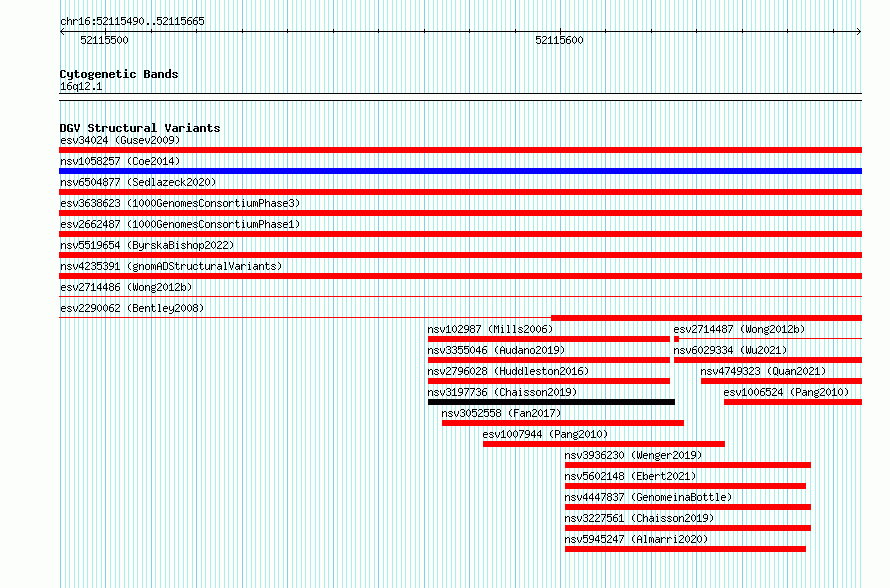Click the chr16:52115490..52115665 region text
The width and height of the screenshot is (890, 588).
click(x=132, y=22)
